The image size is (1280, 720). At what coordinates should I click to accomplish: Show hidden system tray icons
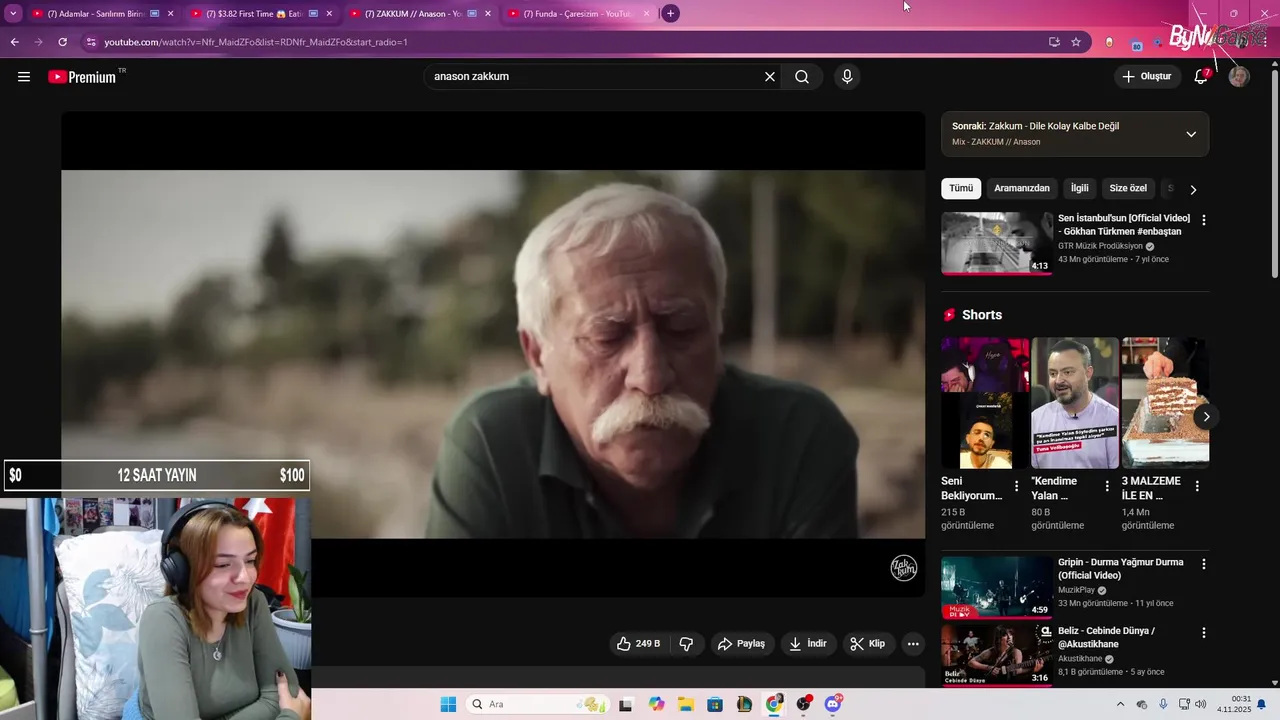(x=1120, y=704)
